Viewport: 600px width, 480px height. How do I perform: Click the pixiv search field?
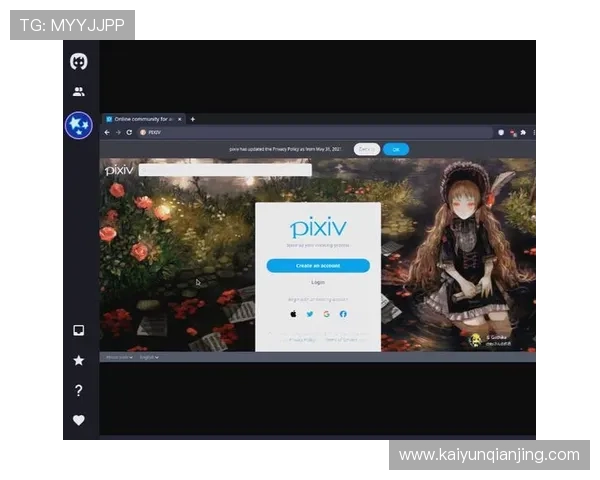coord(225,170)
